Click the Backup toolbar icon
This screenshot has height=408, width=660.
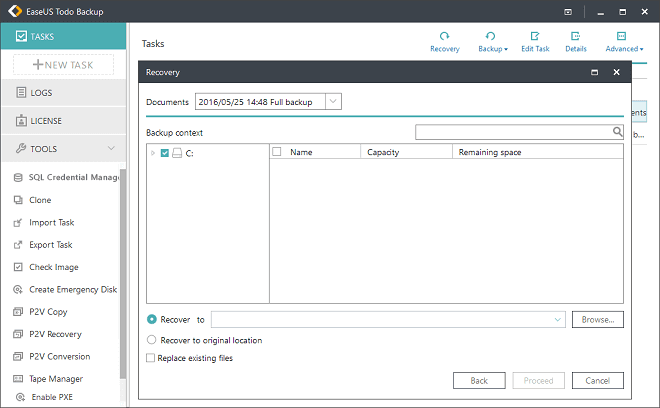coord(490,36)
